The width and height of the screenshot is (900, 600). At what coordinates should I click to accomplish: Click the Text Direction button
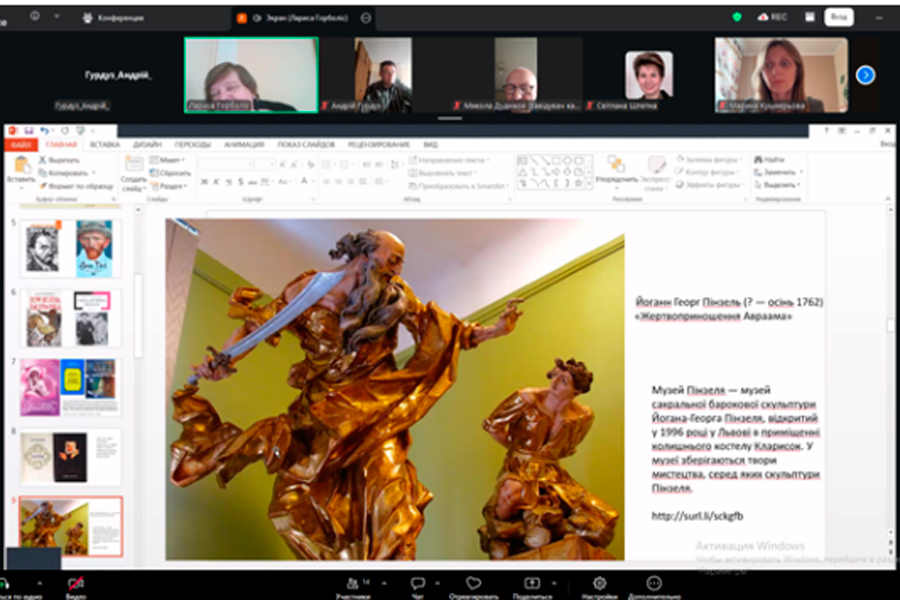coord(449,160)
